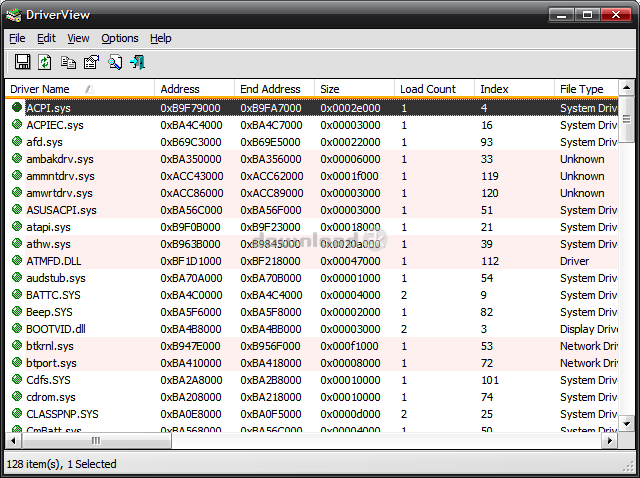
Task: Sort by the Load Count column header
Action: point(435,89)
